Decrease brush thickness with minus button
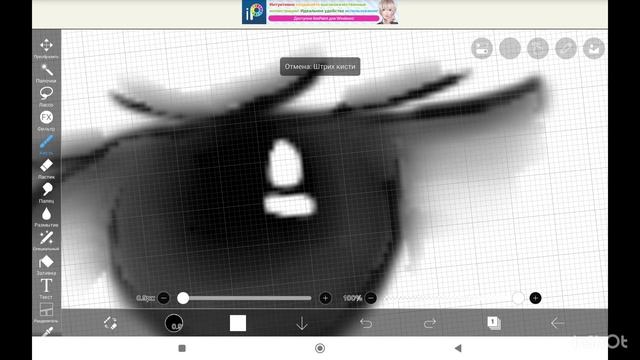 pos(164,298)
